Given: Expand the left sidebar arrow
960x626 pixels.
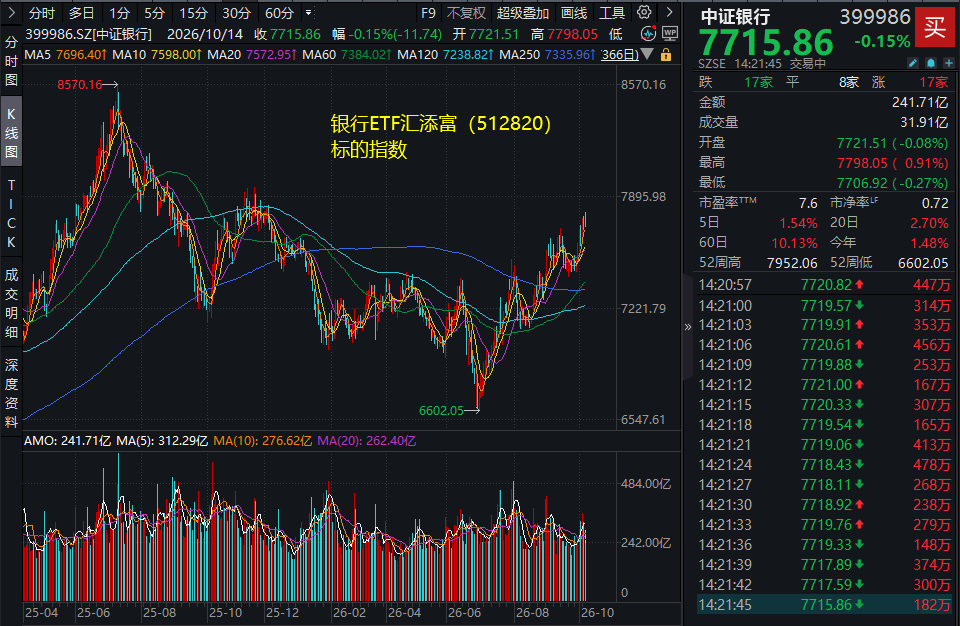Looking at the screenshot, I should click(11, 12).
